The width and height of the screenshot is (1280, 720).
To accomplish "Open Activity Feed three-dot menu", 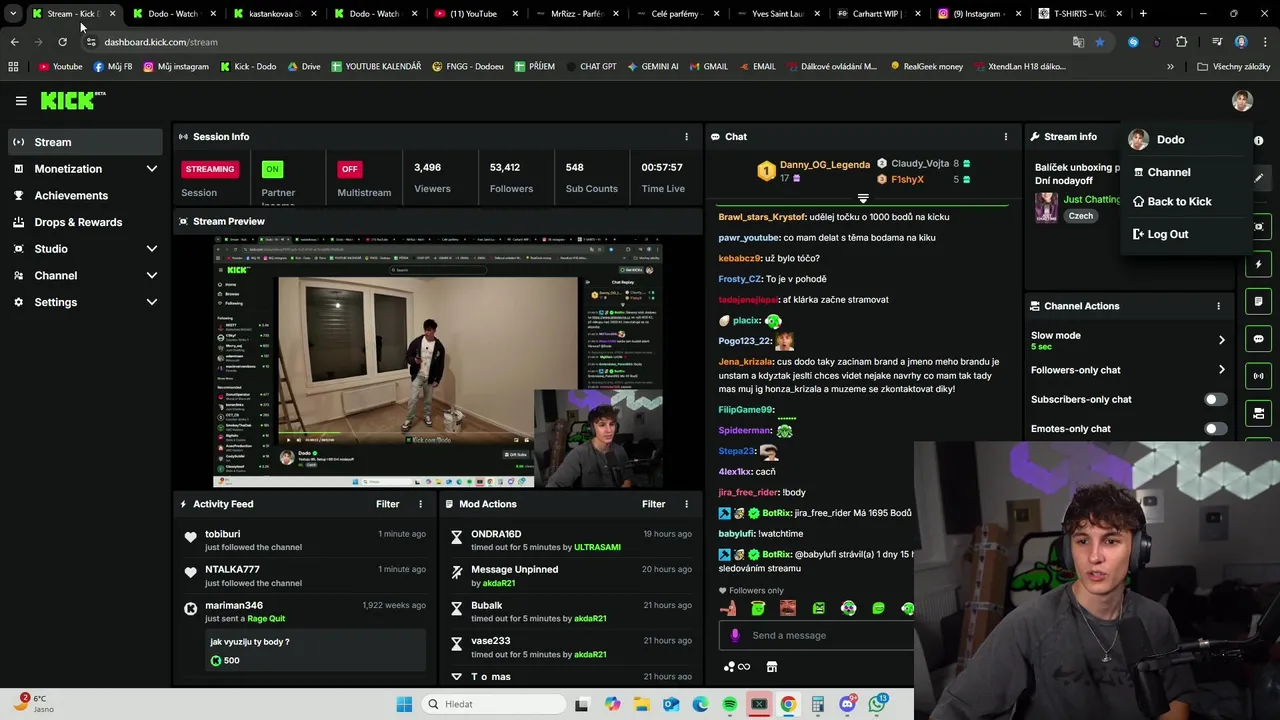I will coord(420,504).
